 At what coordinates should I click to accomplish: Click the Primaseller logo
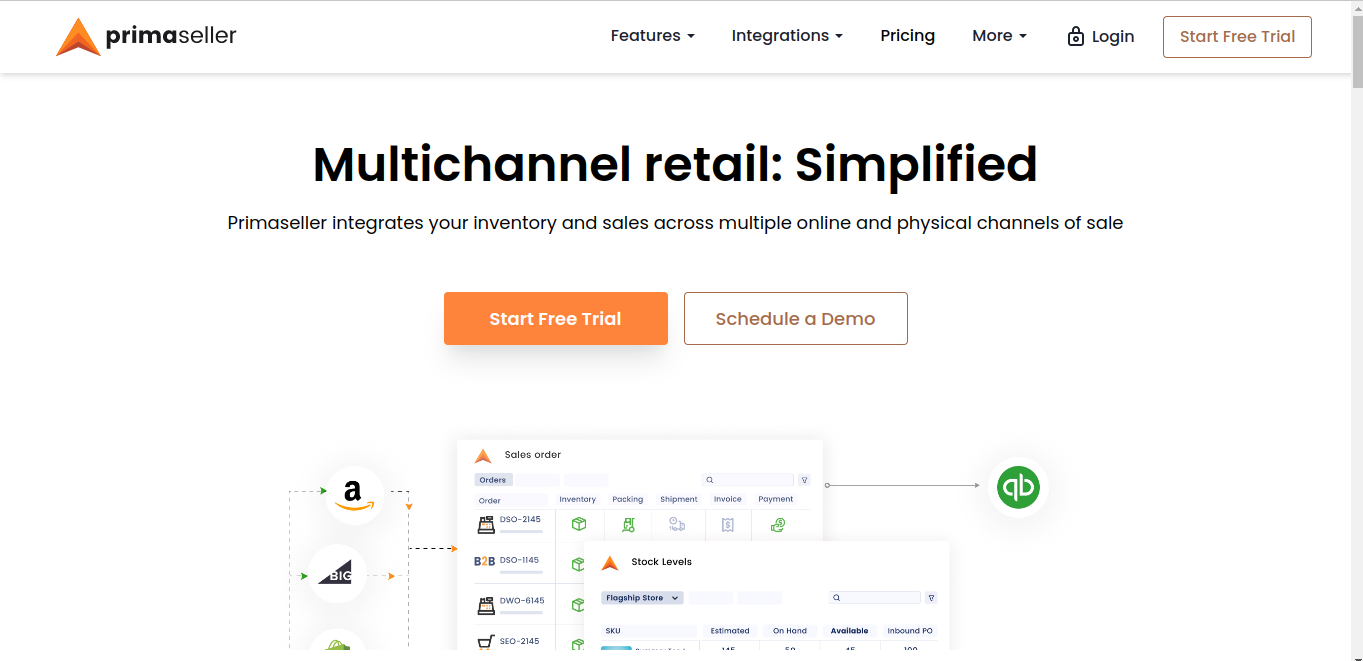point(146,37)
